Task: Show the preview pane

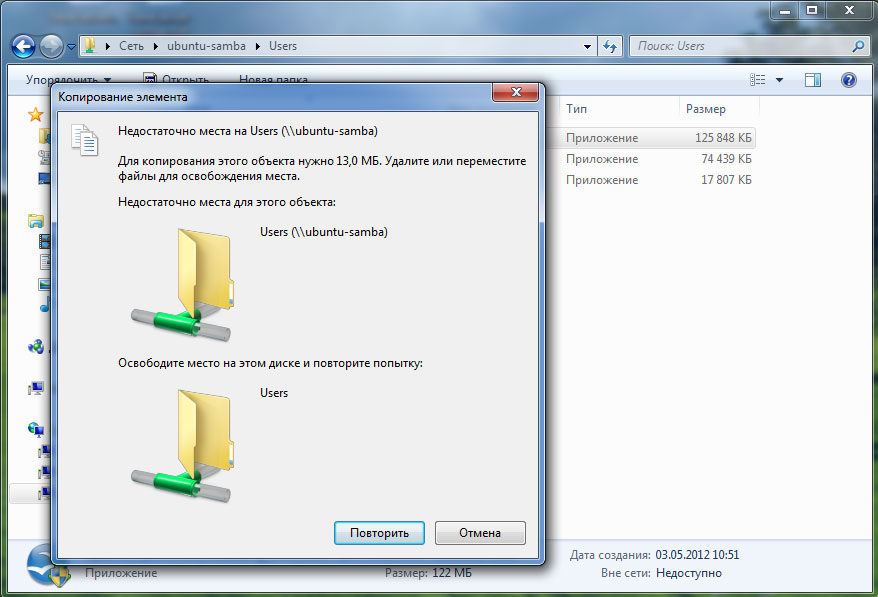Action: (813, 80)
